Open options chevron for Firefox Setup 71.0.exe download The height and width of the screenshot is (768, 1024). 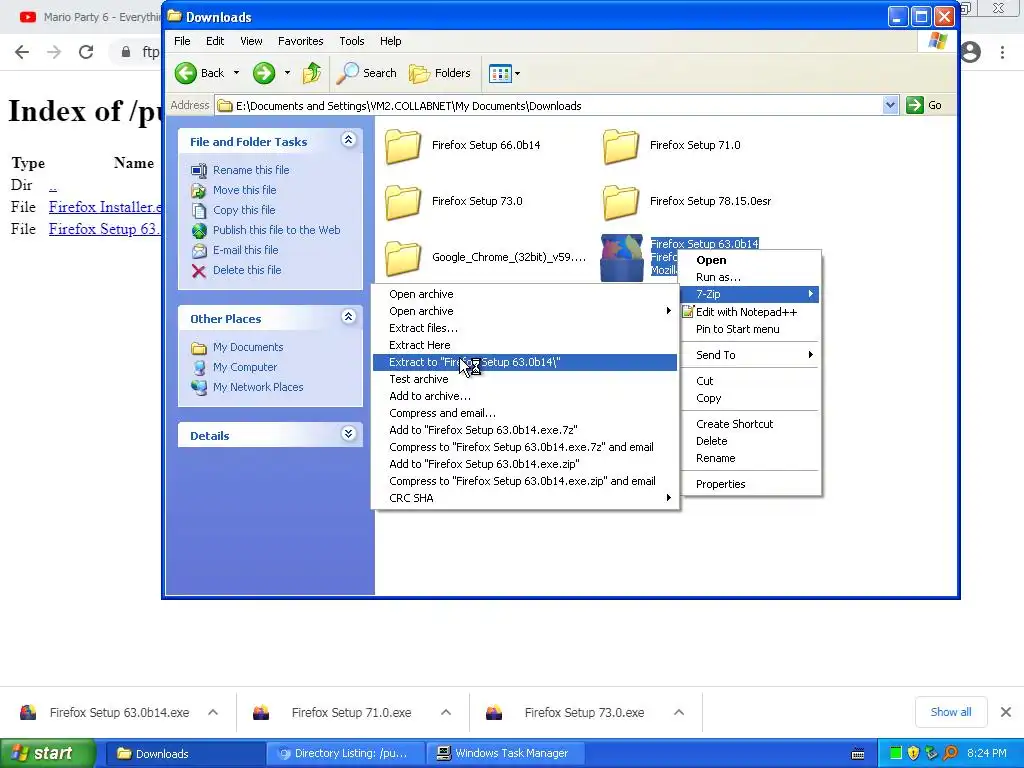click(x=446, y=712)
